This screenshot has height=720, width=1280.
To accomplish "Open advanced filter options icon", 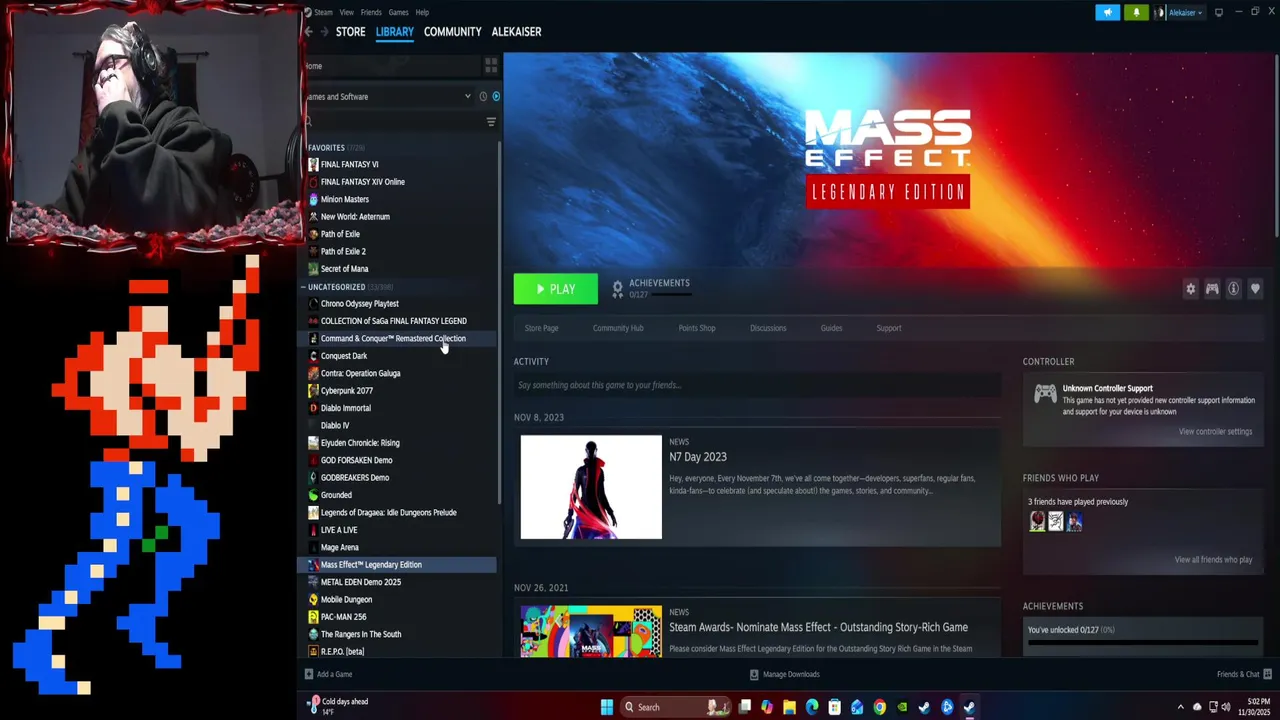I will tap(491, 122).
